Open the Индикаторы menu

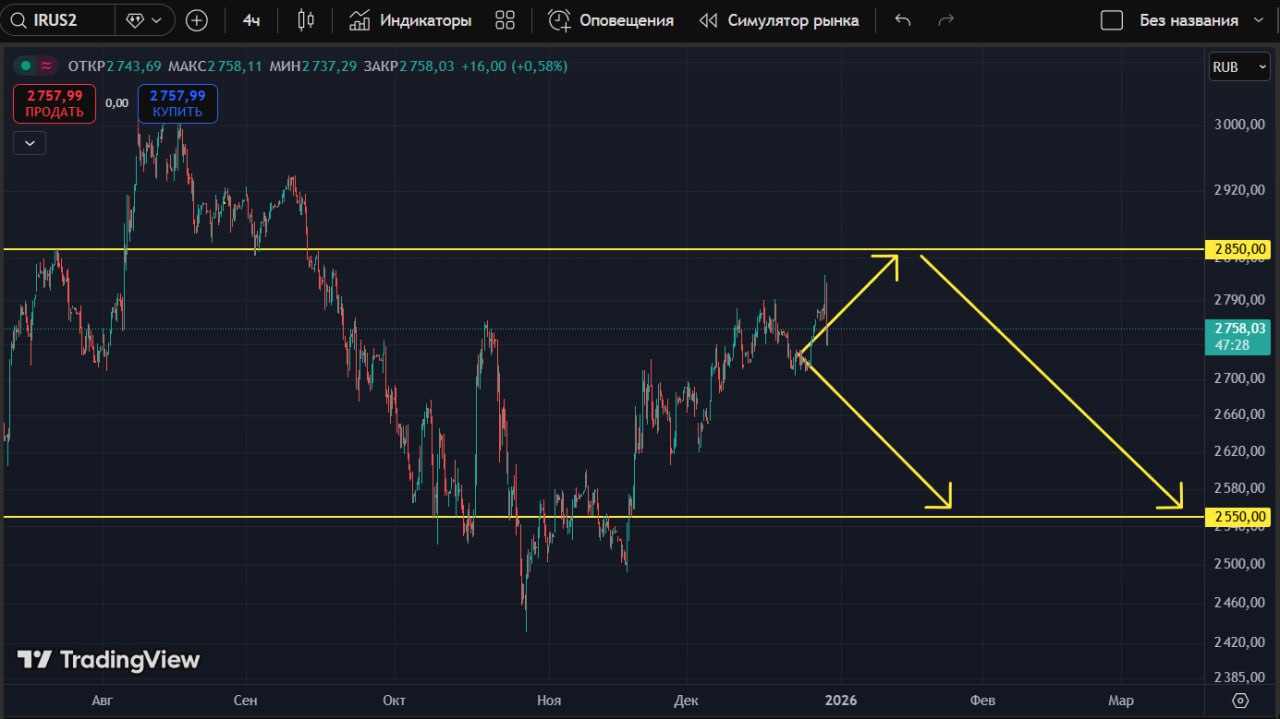[x=410, y=20]
